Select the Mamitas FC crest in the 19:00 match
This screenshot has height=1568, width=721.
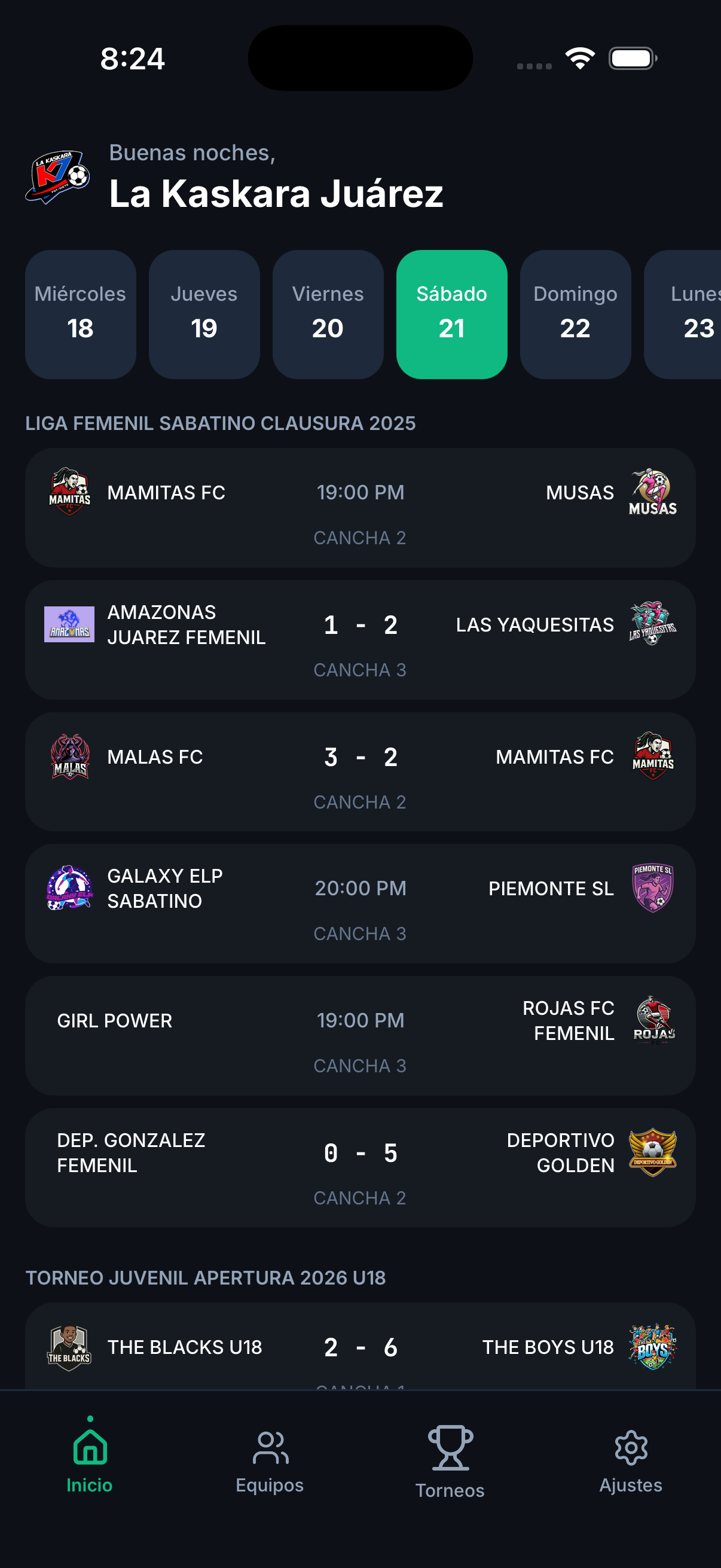click(x=69, y=492)
